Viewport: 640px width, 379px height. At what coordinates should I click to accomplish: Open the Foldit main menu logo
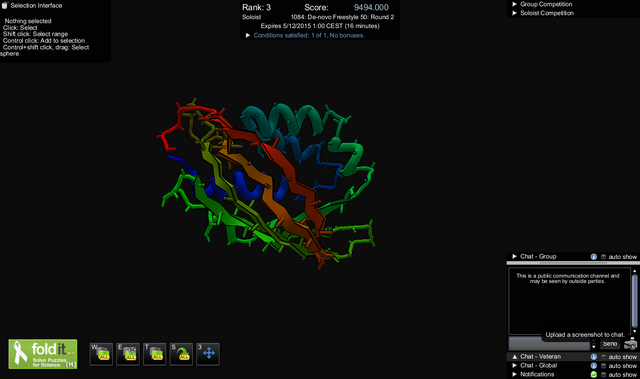click(x=43, y=354)
